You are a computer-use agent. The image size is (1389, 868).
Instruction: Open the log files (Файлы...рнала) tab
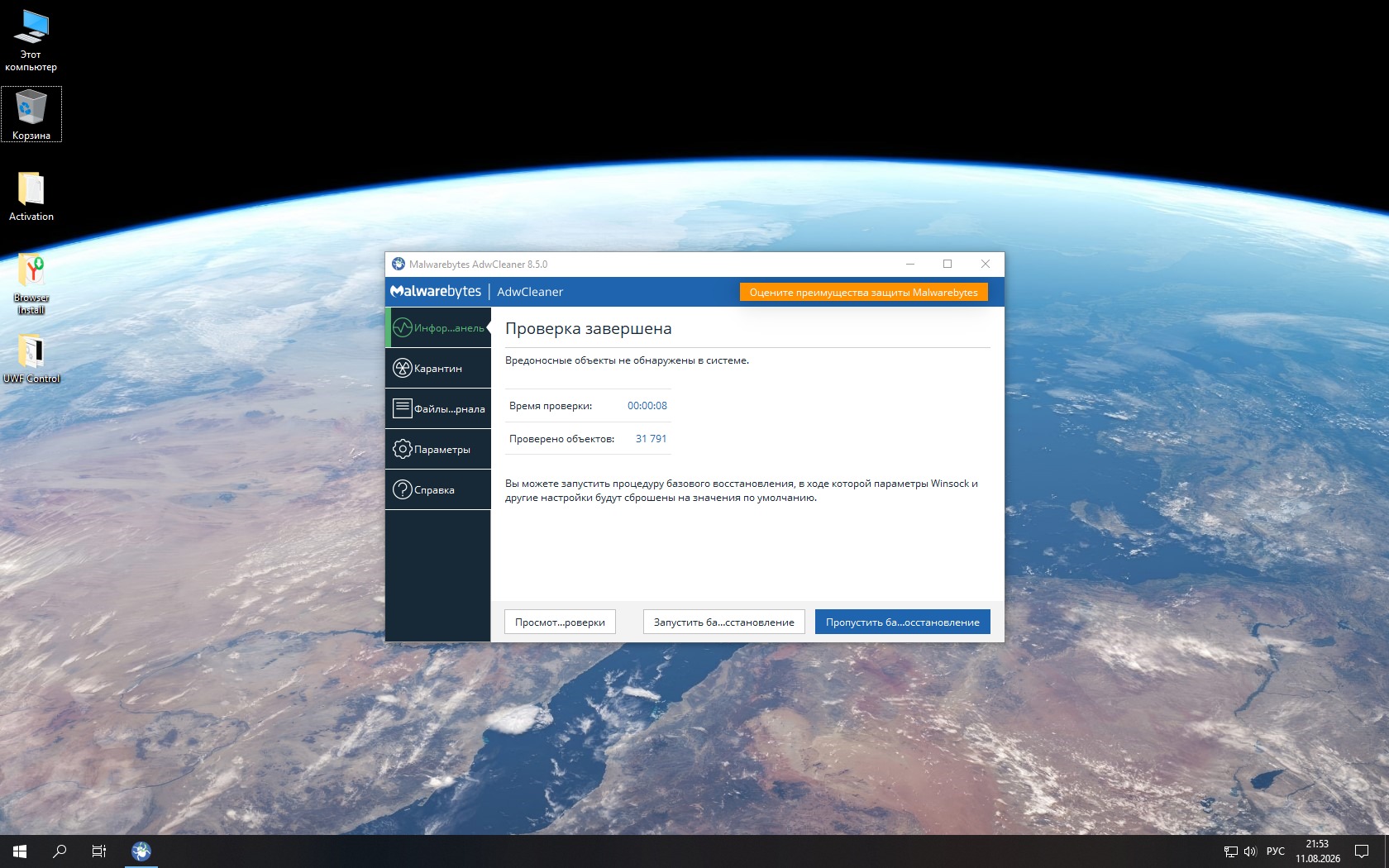pos(438,409)
